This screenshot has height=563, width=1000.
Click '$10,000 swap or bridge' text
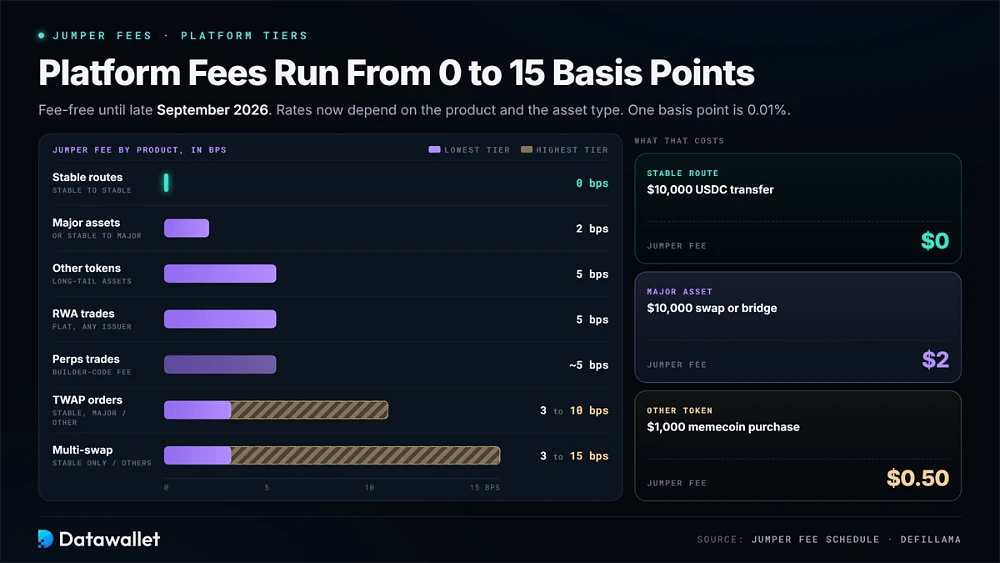point(712,308)
